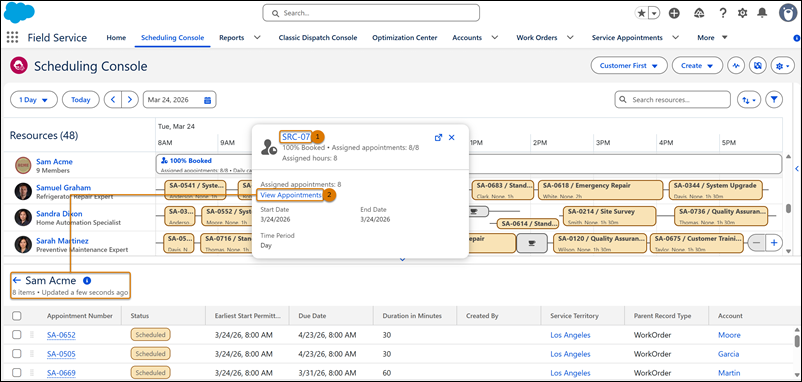Toggle the select-all appointments checkbox

click(x=17, y=316)
